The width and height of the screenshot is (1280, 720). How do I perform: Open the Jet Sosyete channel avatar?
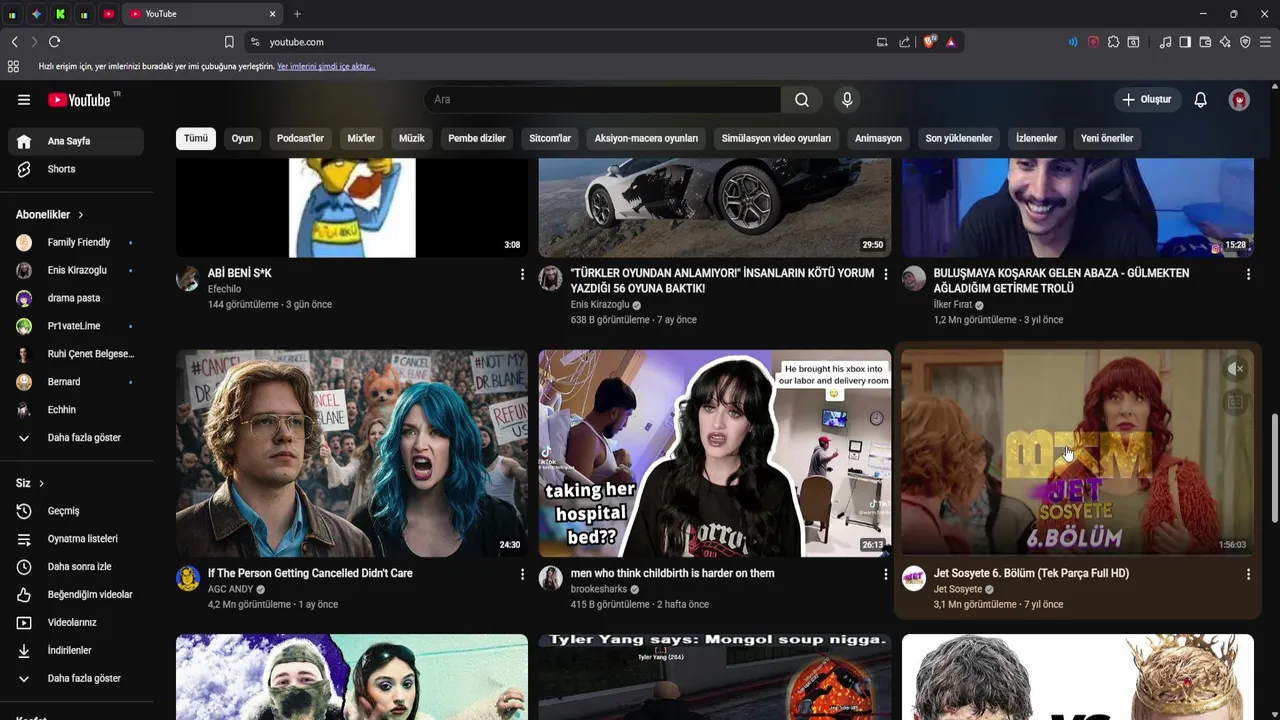[x=914, y=579]
